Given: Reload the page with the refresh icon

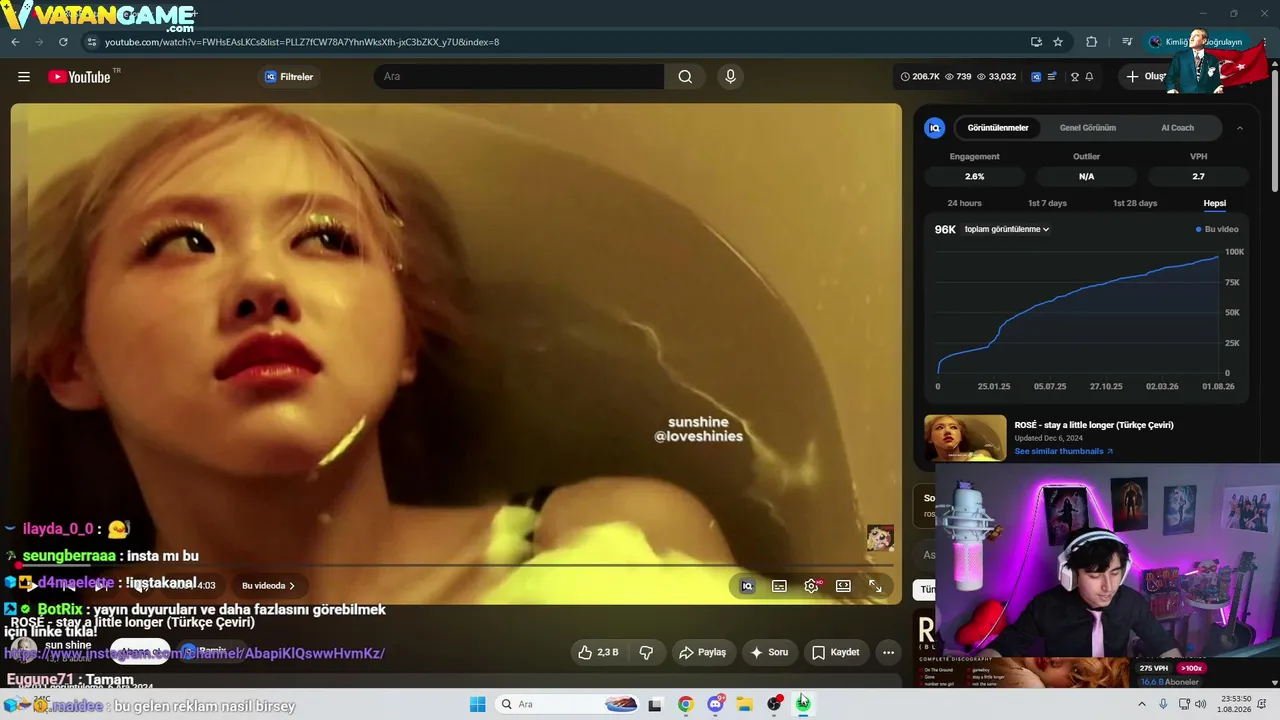Looking at the screenshot, I should pyautogui.click(x=63, y=42).
